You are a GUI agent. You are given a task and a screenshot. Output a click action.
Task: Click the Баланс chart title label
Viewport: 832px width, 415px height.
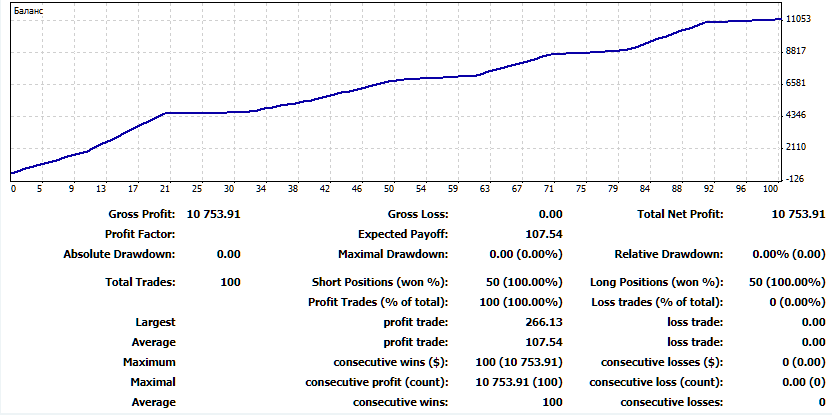pos(28,8)
